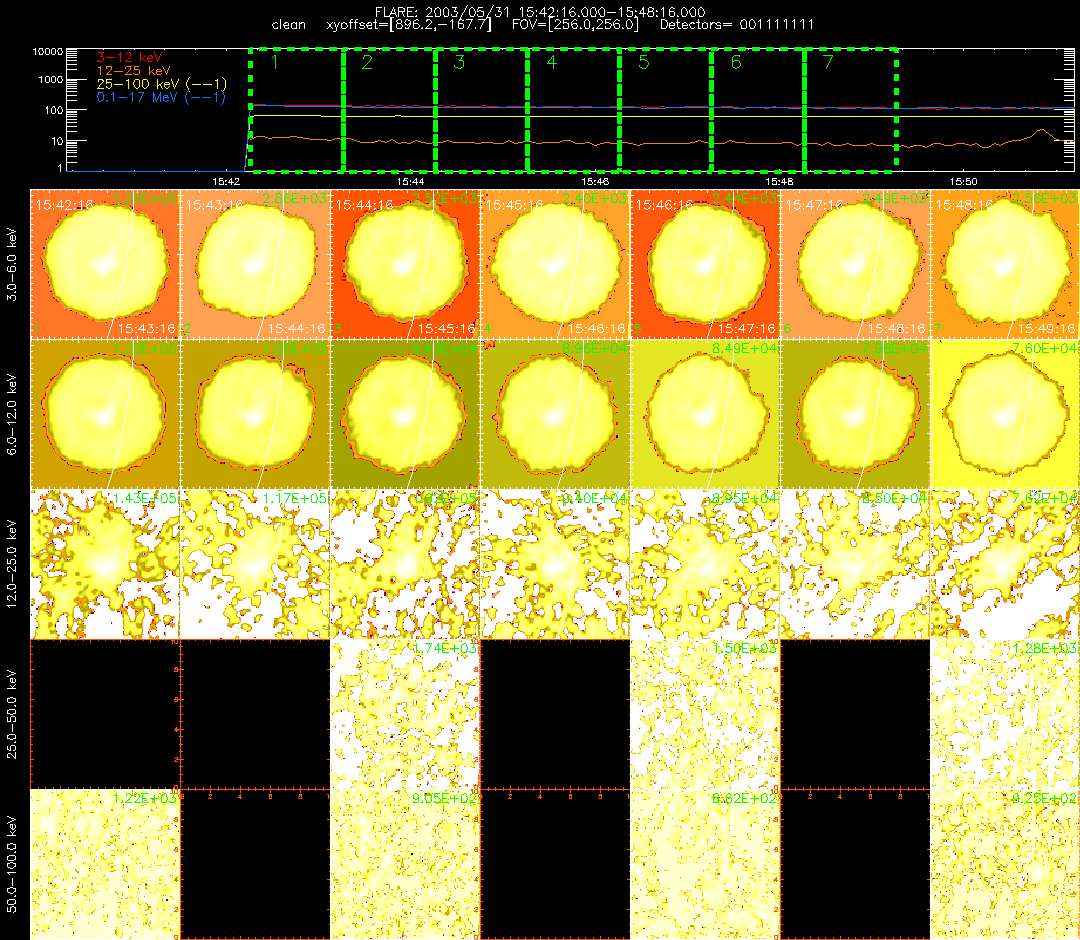This screenshot has width=1080, height=940.
Task: Select the 3.0-6.0 keV image starting 15:45:16
Action: [x=555, y=264]
